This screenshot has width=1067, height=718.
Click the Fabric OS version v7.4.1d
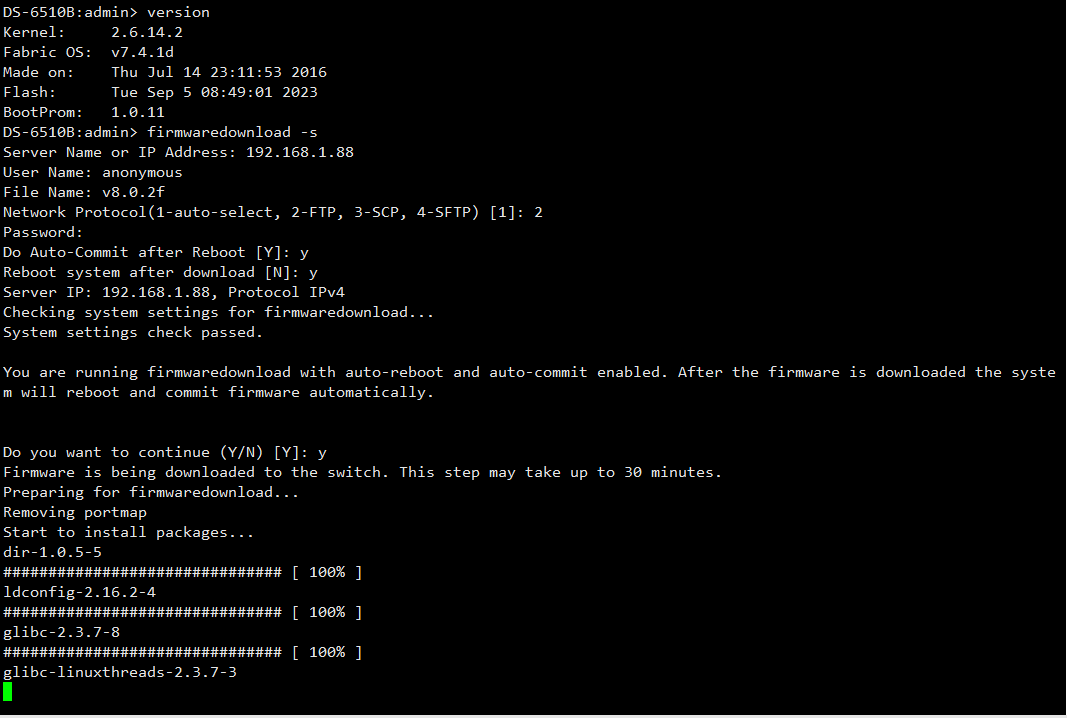click(142, 52)
